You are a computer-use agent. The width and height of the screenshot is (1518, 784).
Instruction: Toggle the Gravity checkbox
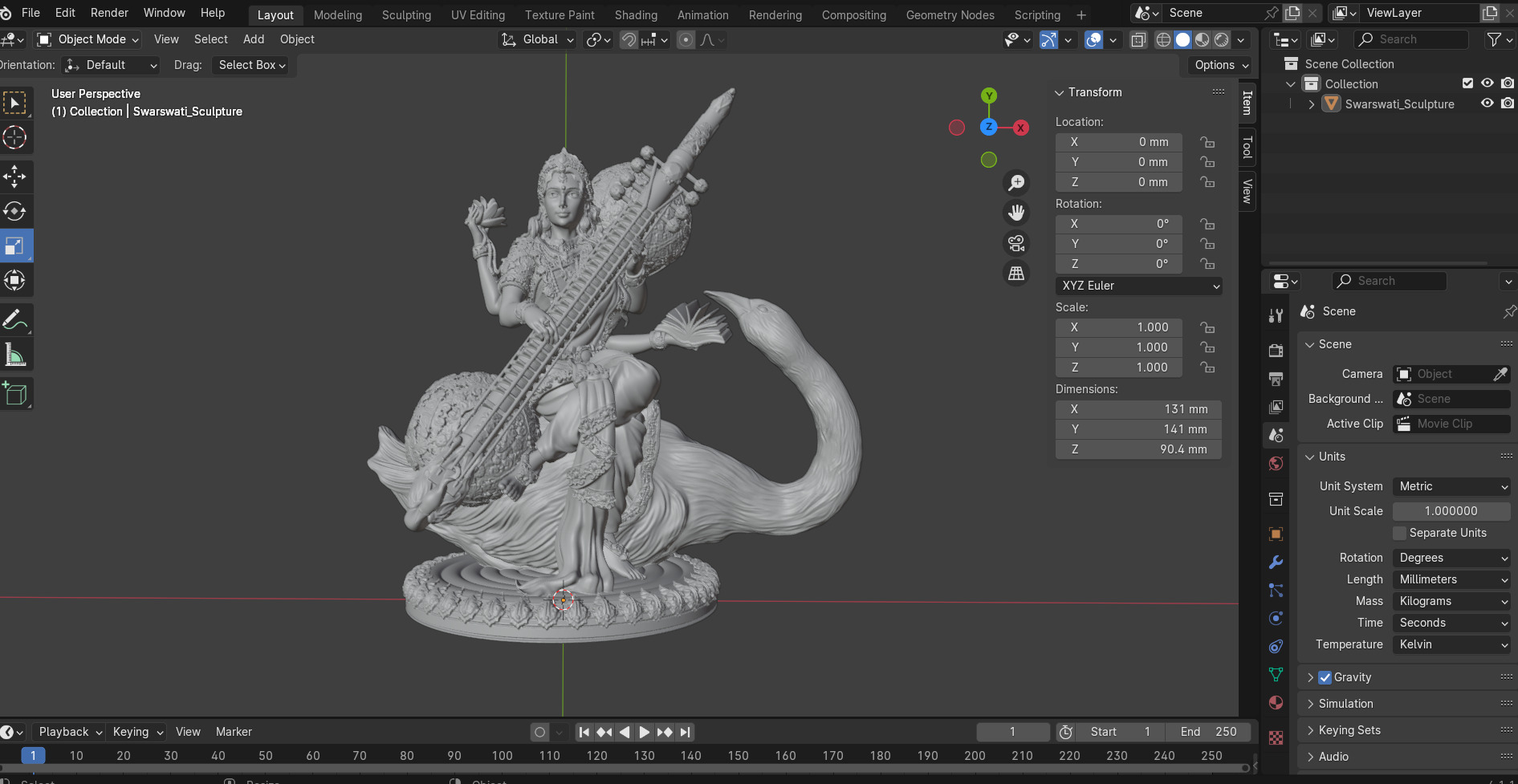click(1325, 677)
